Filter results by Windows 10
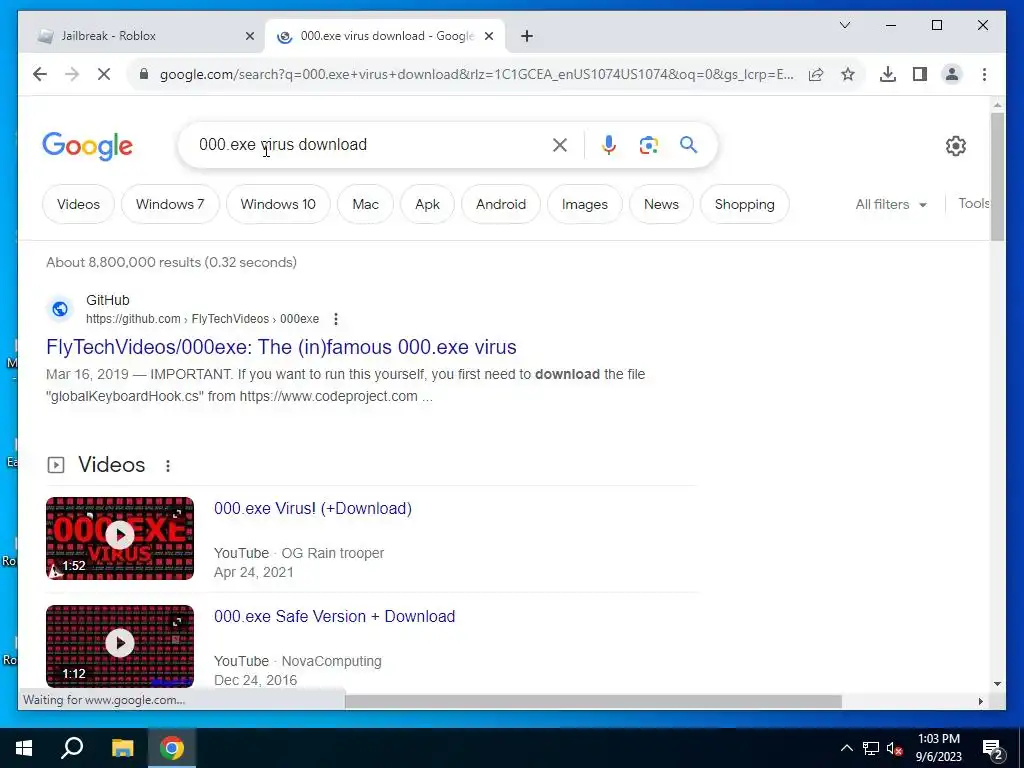 pyautogui.click(x=278, y=204)
